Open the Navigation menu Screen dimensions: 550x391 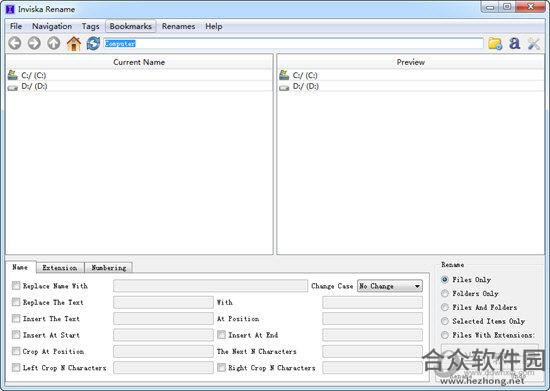(52, 26)
